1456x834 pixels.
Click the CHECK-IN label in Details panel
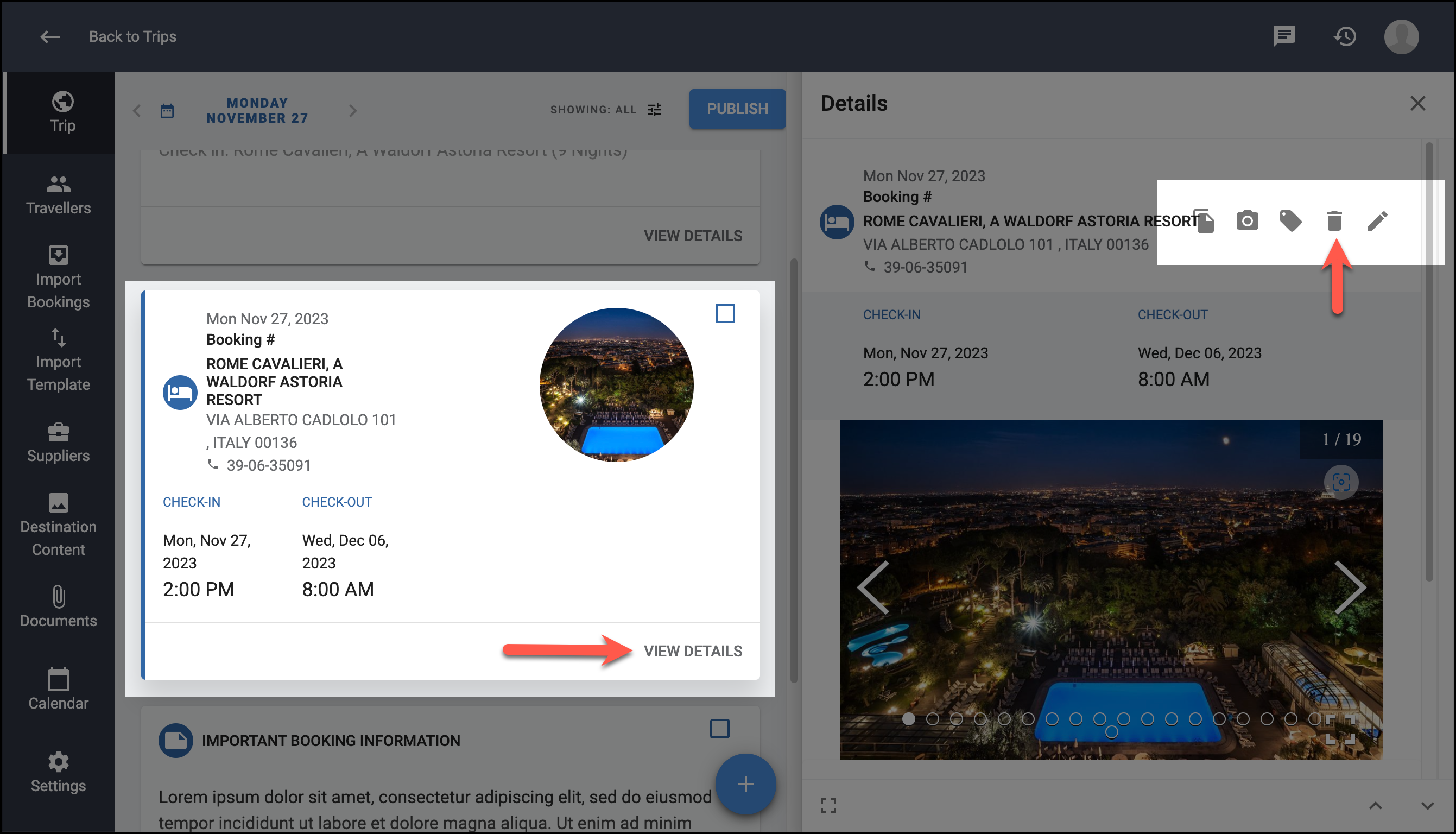pyautogui.click(x=891, y=314)
